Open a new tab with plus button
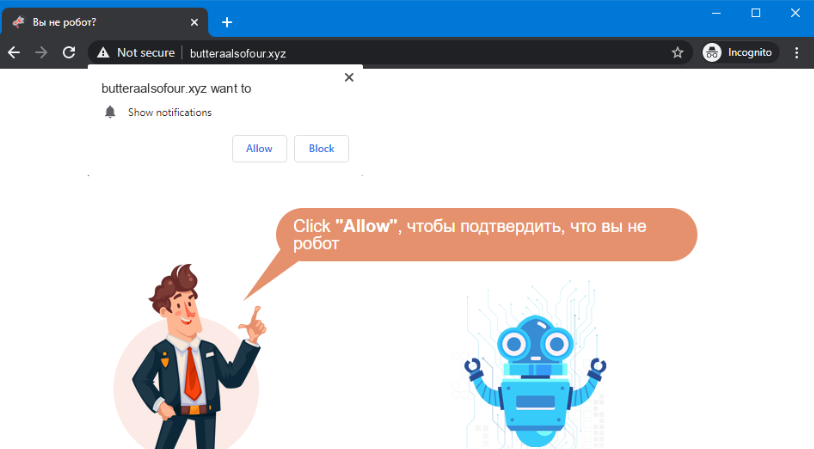Image resolution: width=814 pixels, height=449 pixels. coord(227,22)
